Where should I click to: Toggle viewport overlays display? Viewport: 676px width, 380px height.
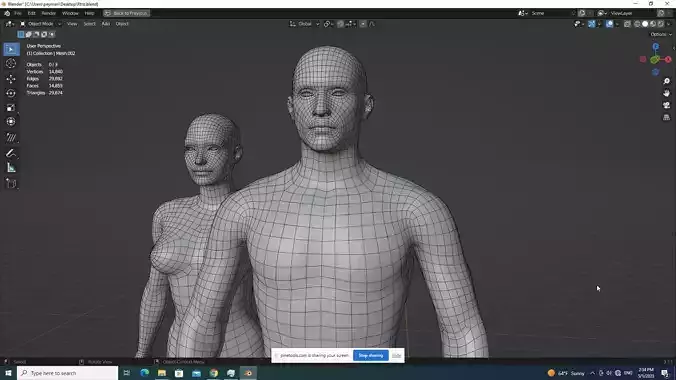coord(610,24)
